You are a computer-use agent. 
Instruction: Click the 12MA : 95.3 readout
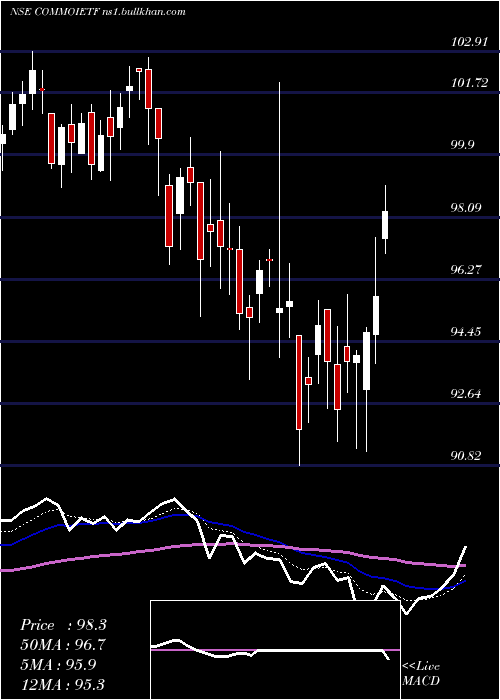[63, 684]
